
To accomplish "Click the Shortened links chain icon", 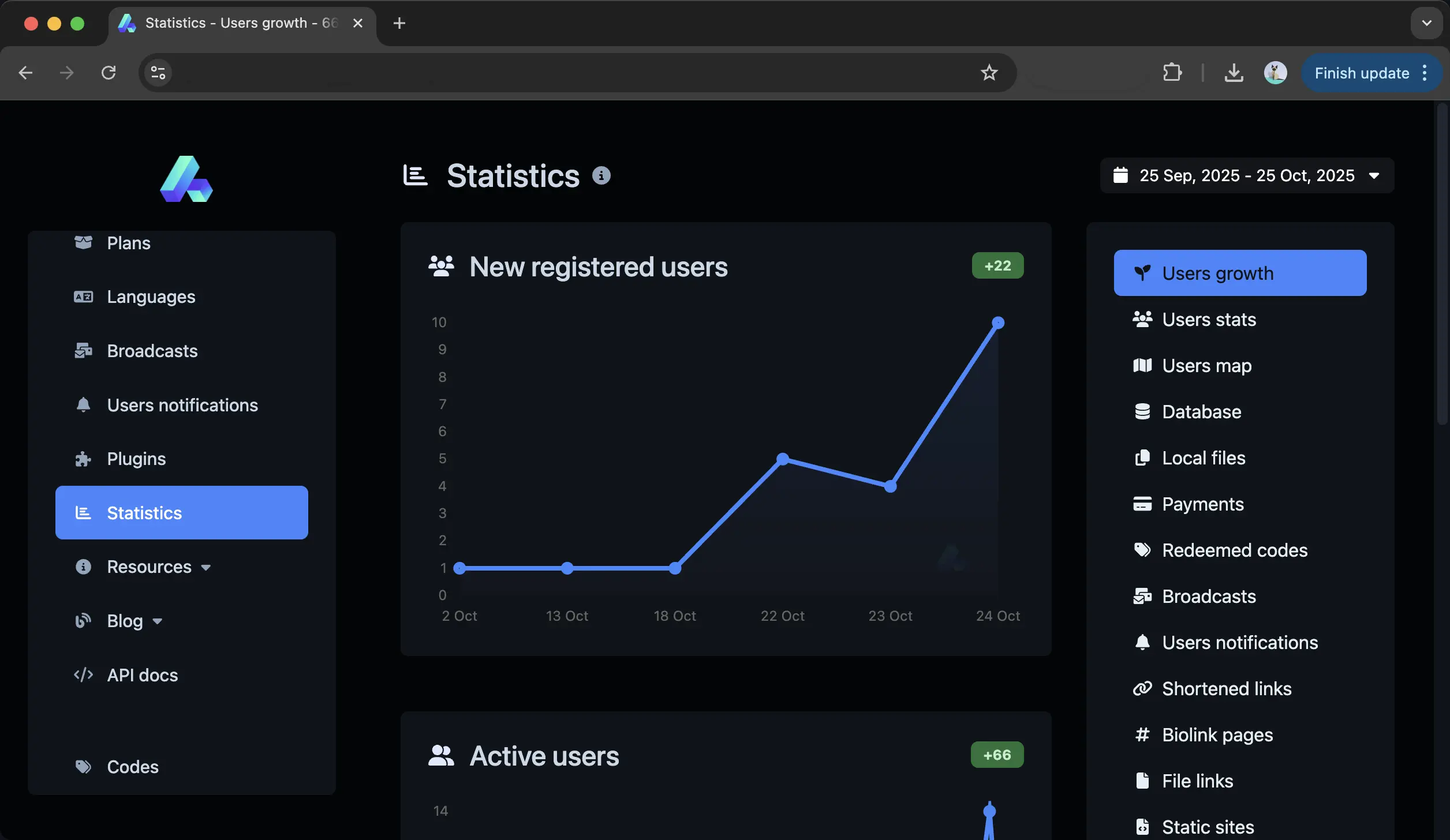I will pyautogui.click(x=1142, y=688).
